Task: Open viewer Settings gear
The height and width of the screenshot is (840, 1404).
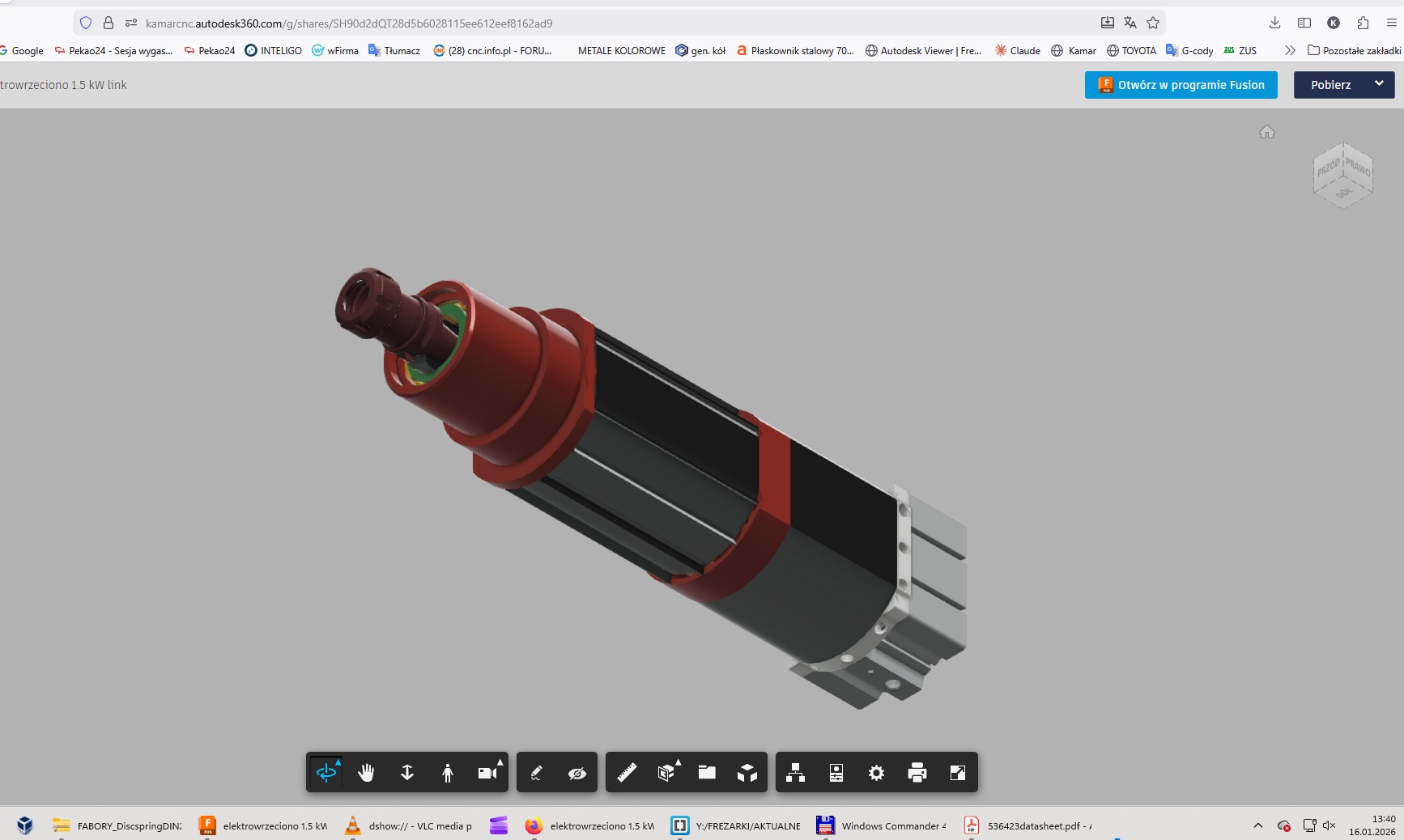Action: (x=877, y=773)
